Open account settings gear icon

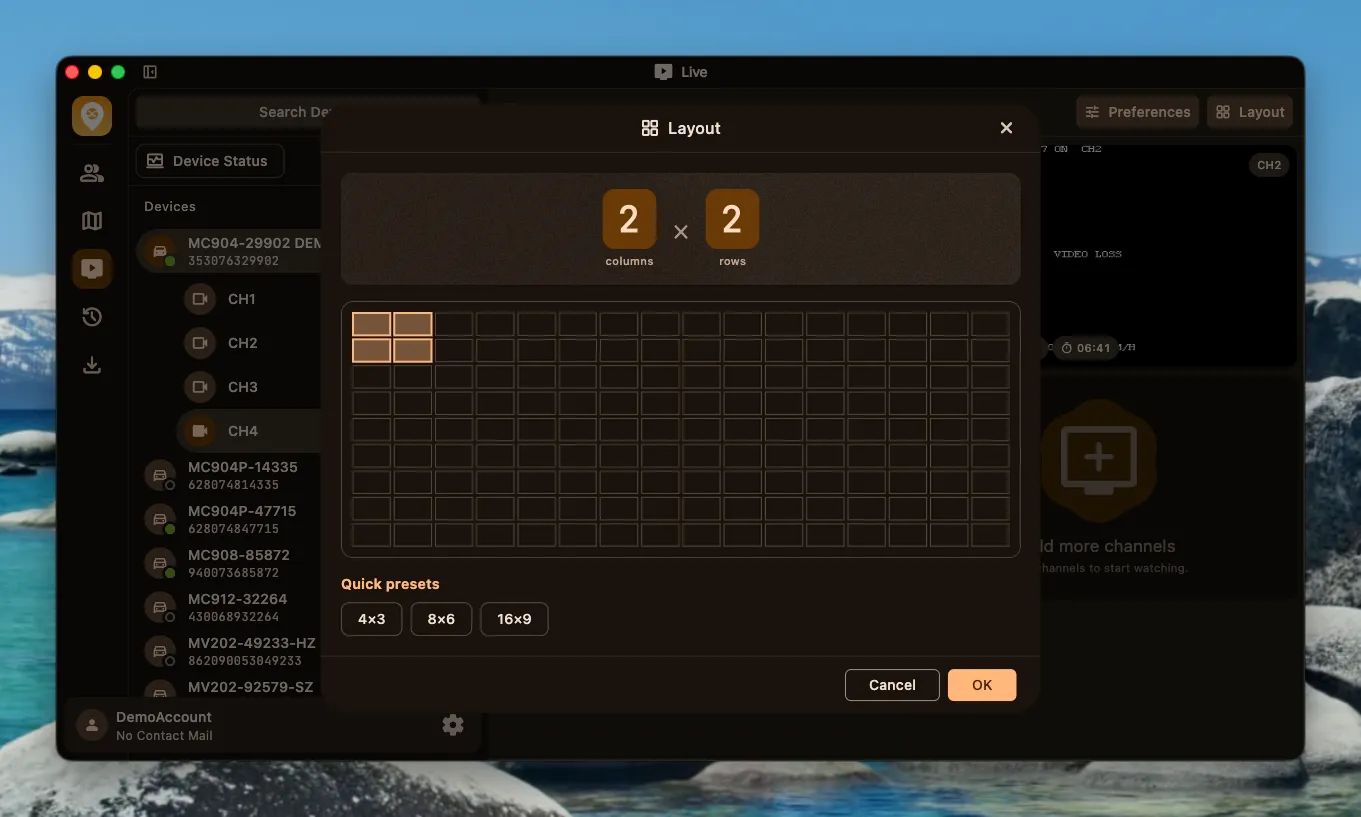pos(453,725)
